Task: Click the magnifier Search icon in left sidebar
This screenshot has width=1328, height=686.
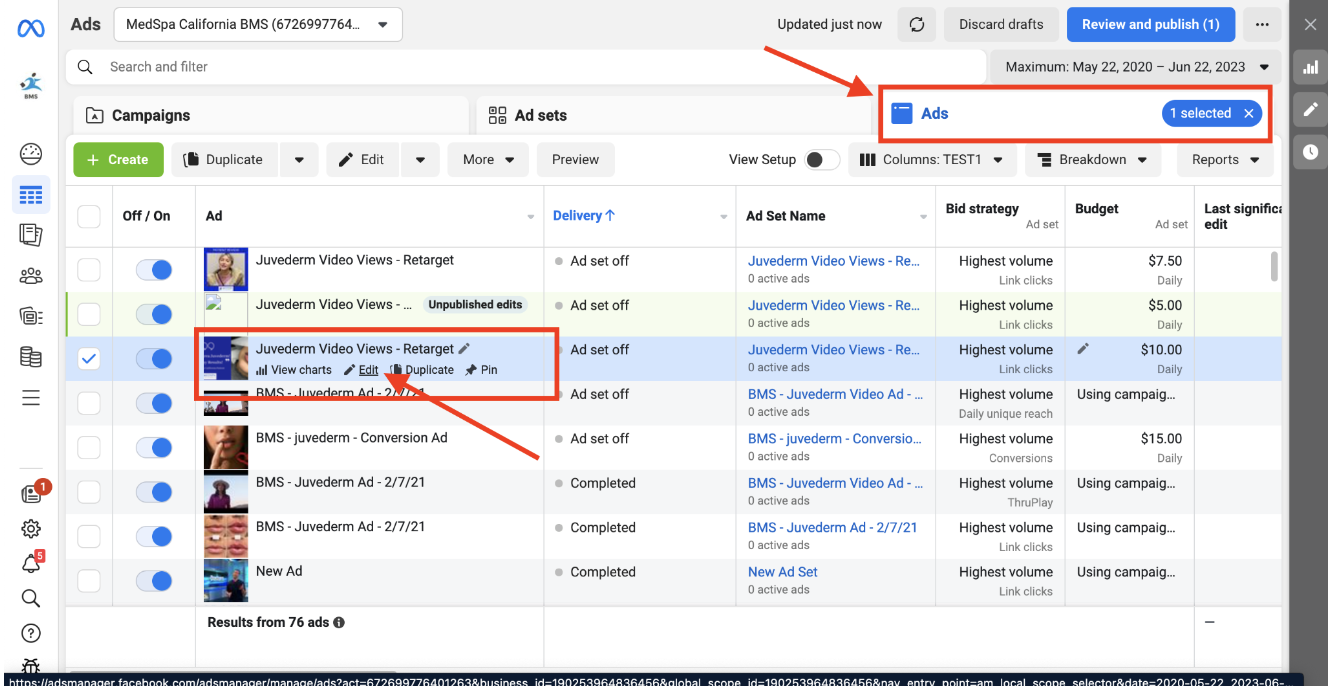Action: [31, 598]
